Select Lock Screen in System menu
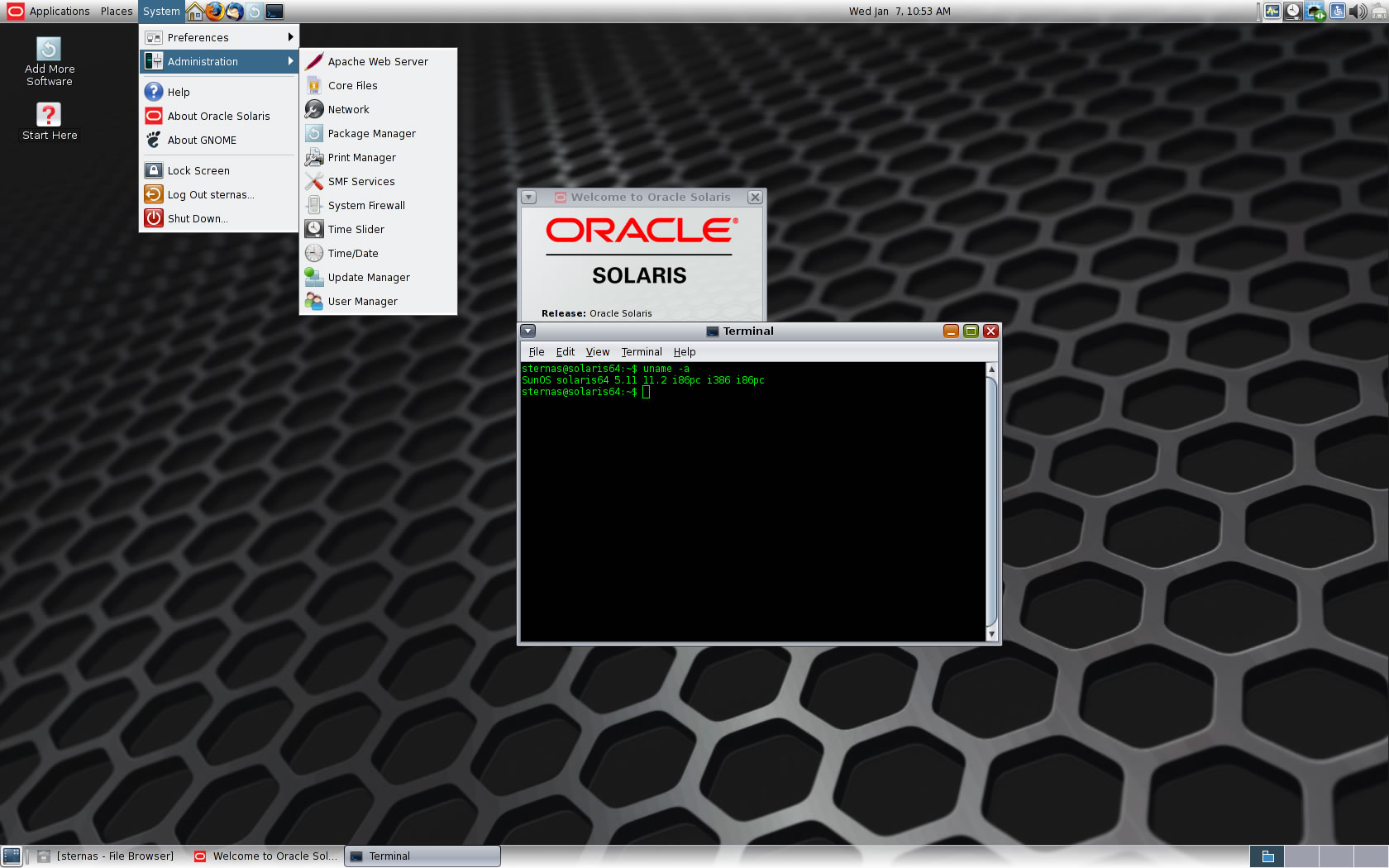The width and height of the screenshot is (1389, 868). [219, 170]
